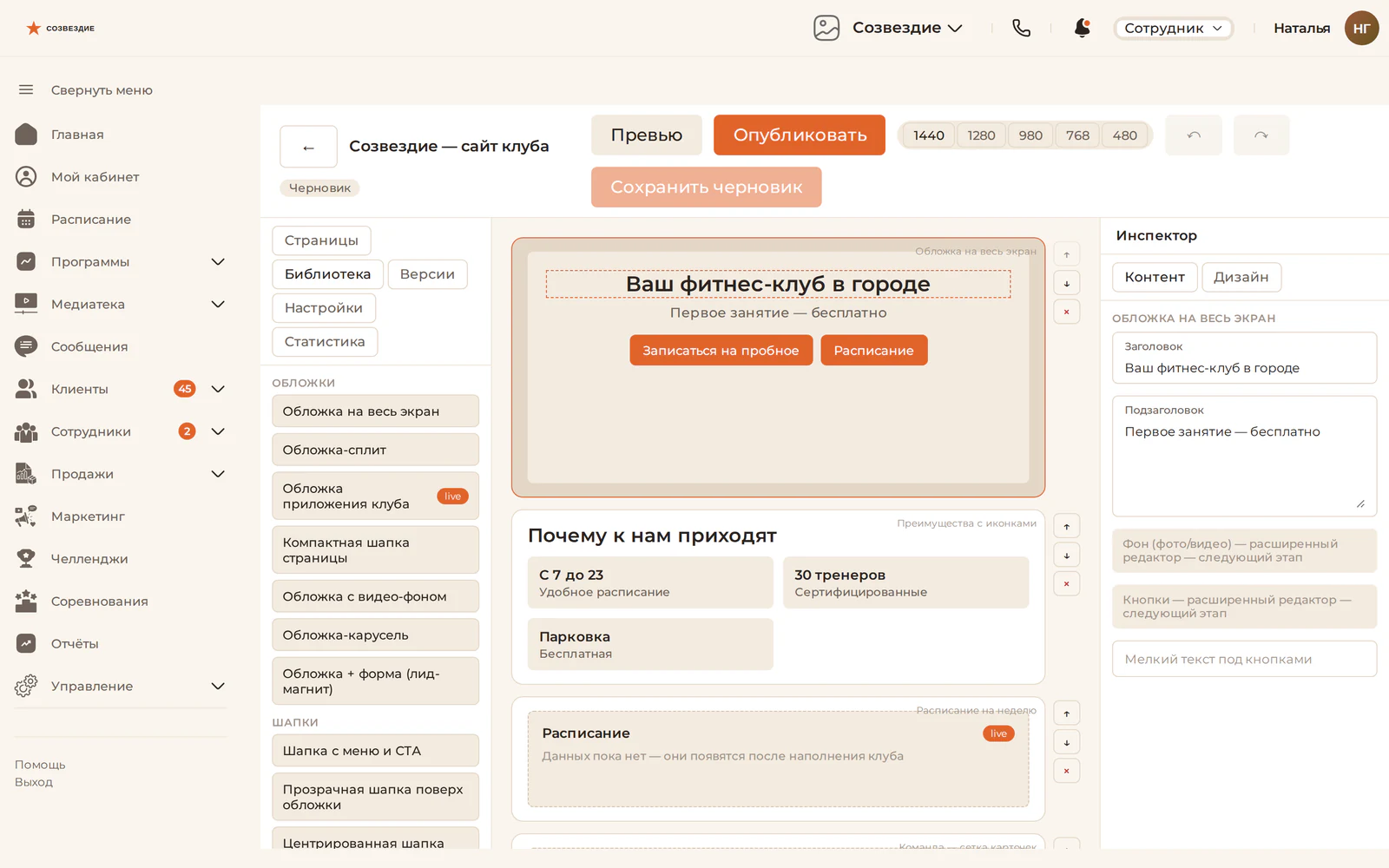Open the Дизайн tab in Инспектор
This screenshot has height=868, width=1389.
coord(1241,277)
